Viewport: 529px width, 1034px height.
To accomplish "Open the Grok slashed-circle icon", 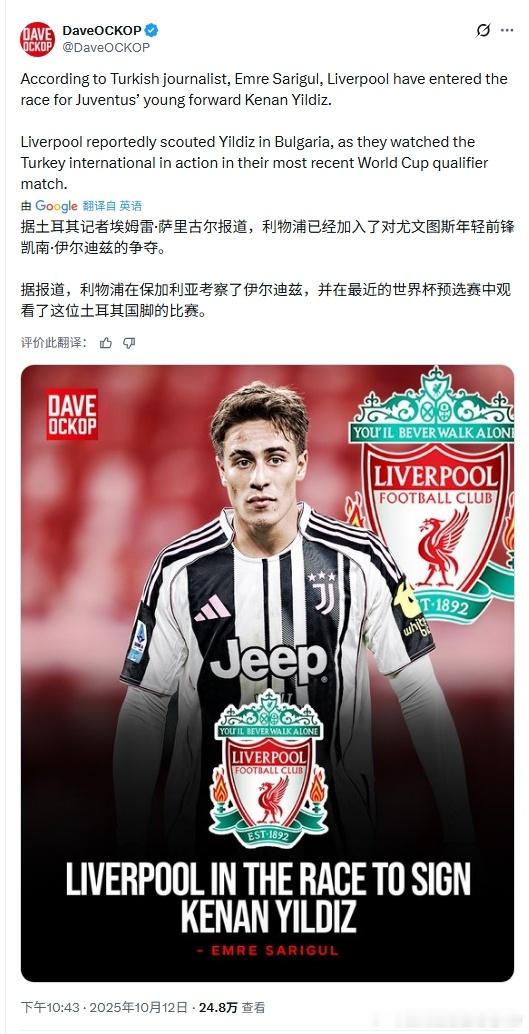I will [x=483, y=31].
